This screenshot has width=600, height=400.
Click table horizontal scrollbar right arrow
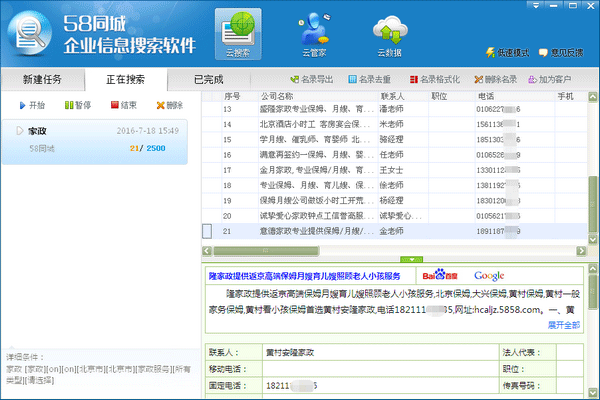[x=581, y=251]
